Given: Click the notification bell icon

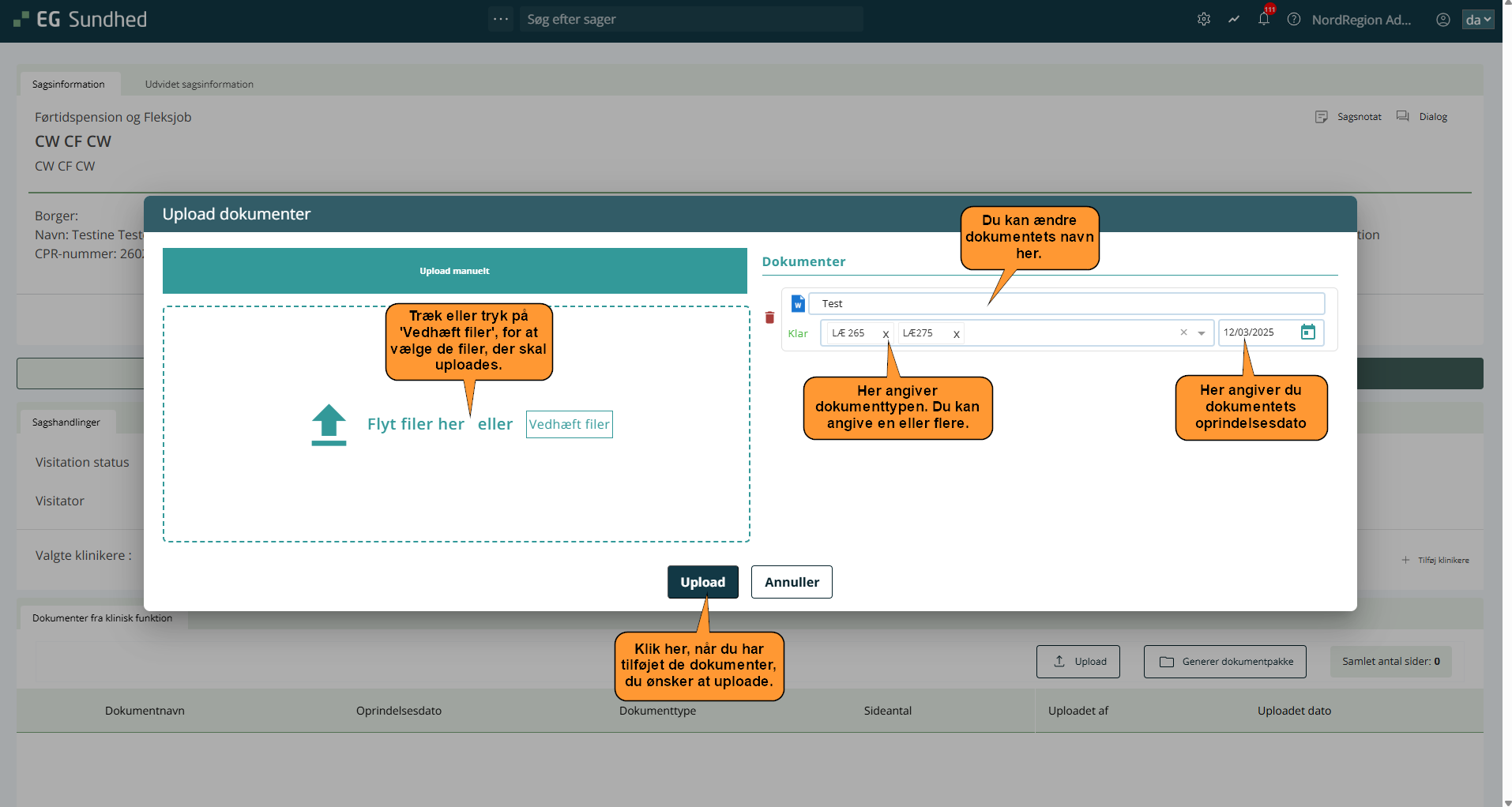Looking at the screenshot, I should [1264, 20].
